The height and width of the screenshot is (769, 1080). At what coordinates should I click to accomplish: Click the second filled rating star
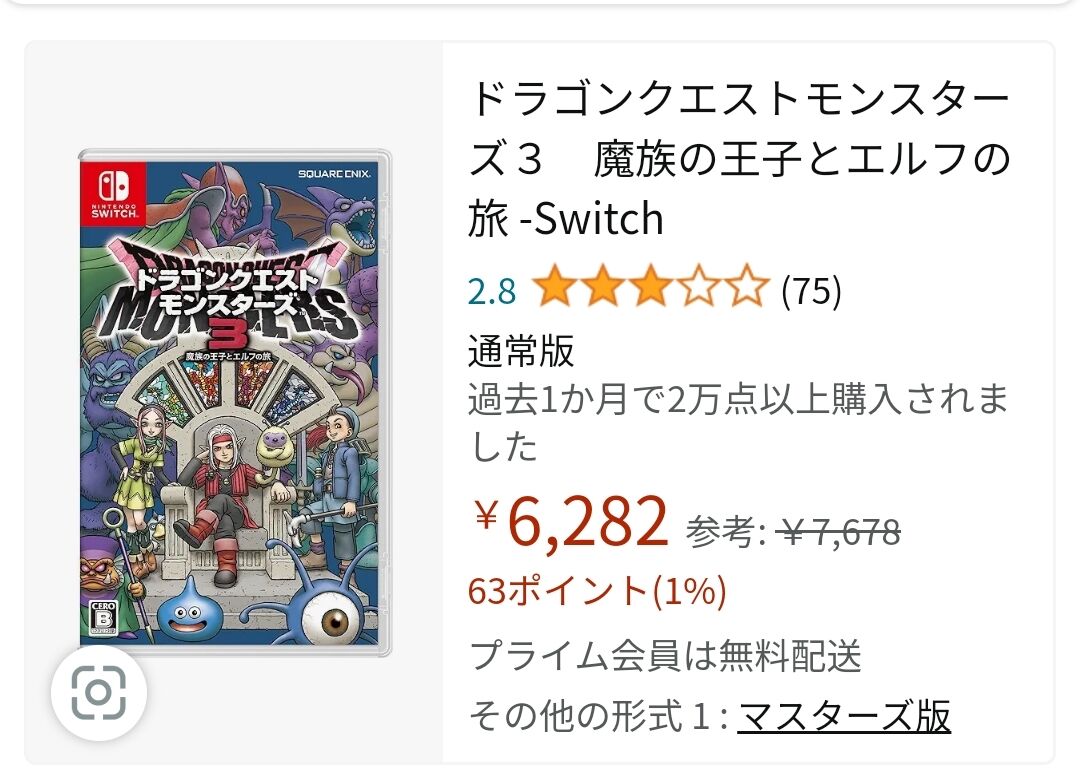pos(603,286)
